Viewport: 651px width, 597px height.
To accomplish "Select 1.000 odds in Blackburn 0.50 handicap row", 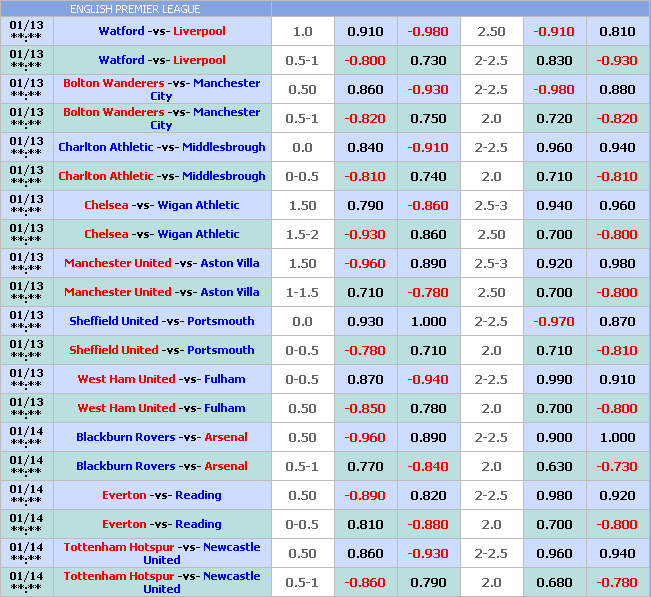I will (617, 438).
